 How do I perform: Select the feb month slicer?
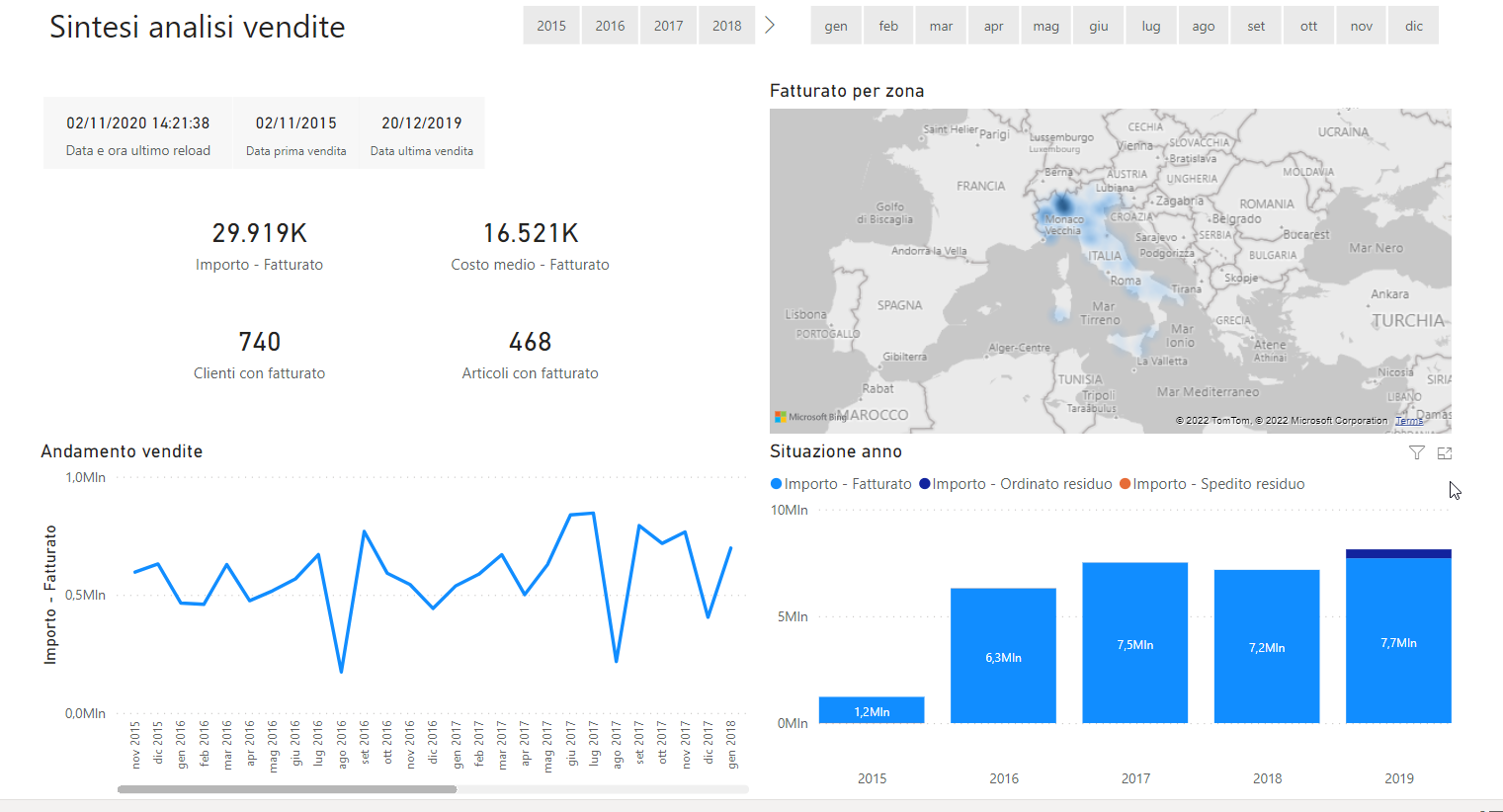[888, 26]
